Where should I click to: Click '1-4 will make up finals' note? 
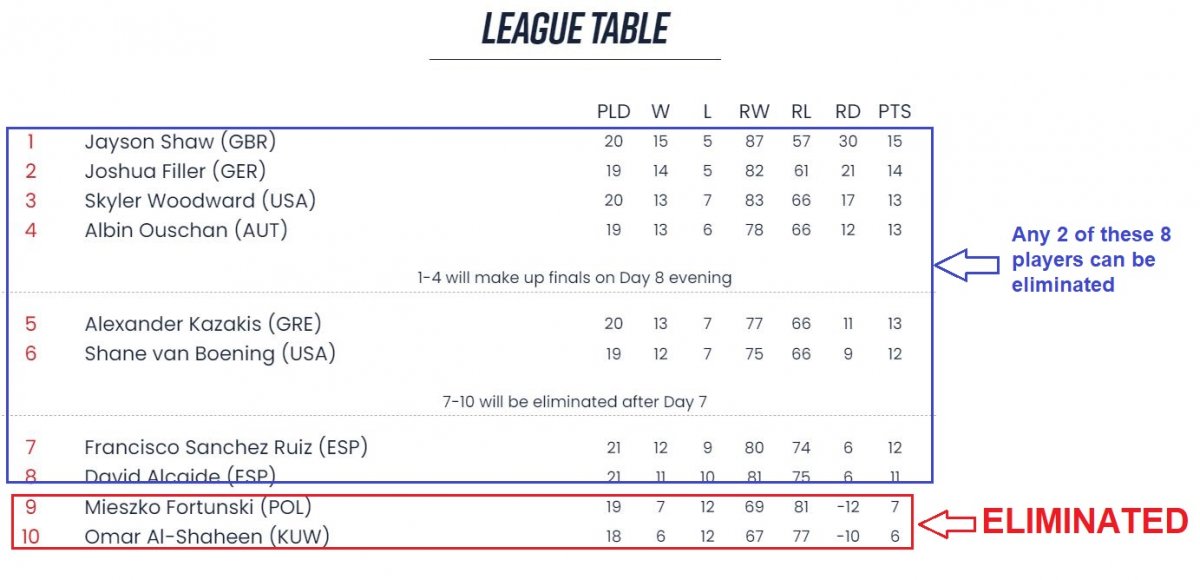click(575, 278)
